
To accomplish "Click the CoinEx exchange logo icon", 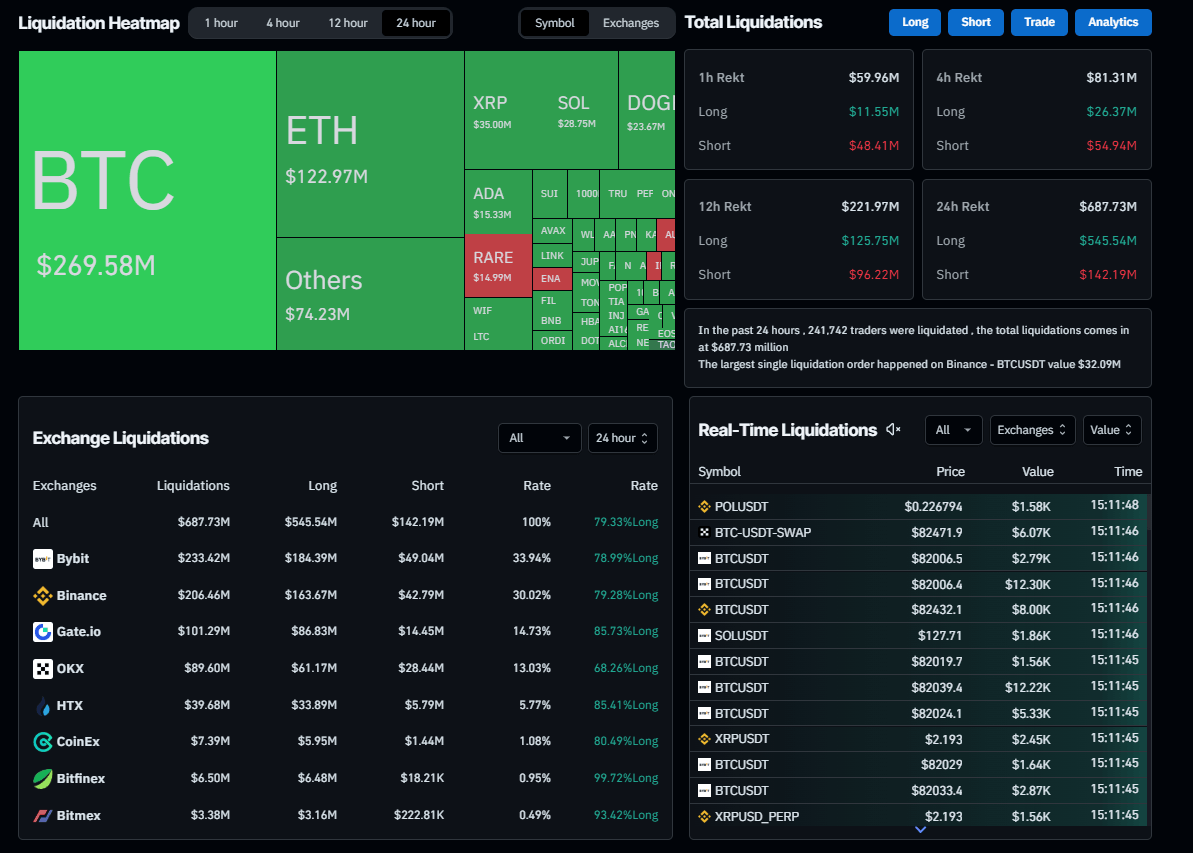I will pyautogui.click(x=43, y=742).
